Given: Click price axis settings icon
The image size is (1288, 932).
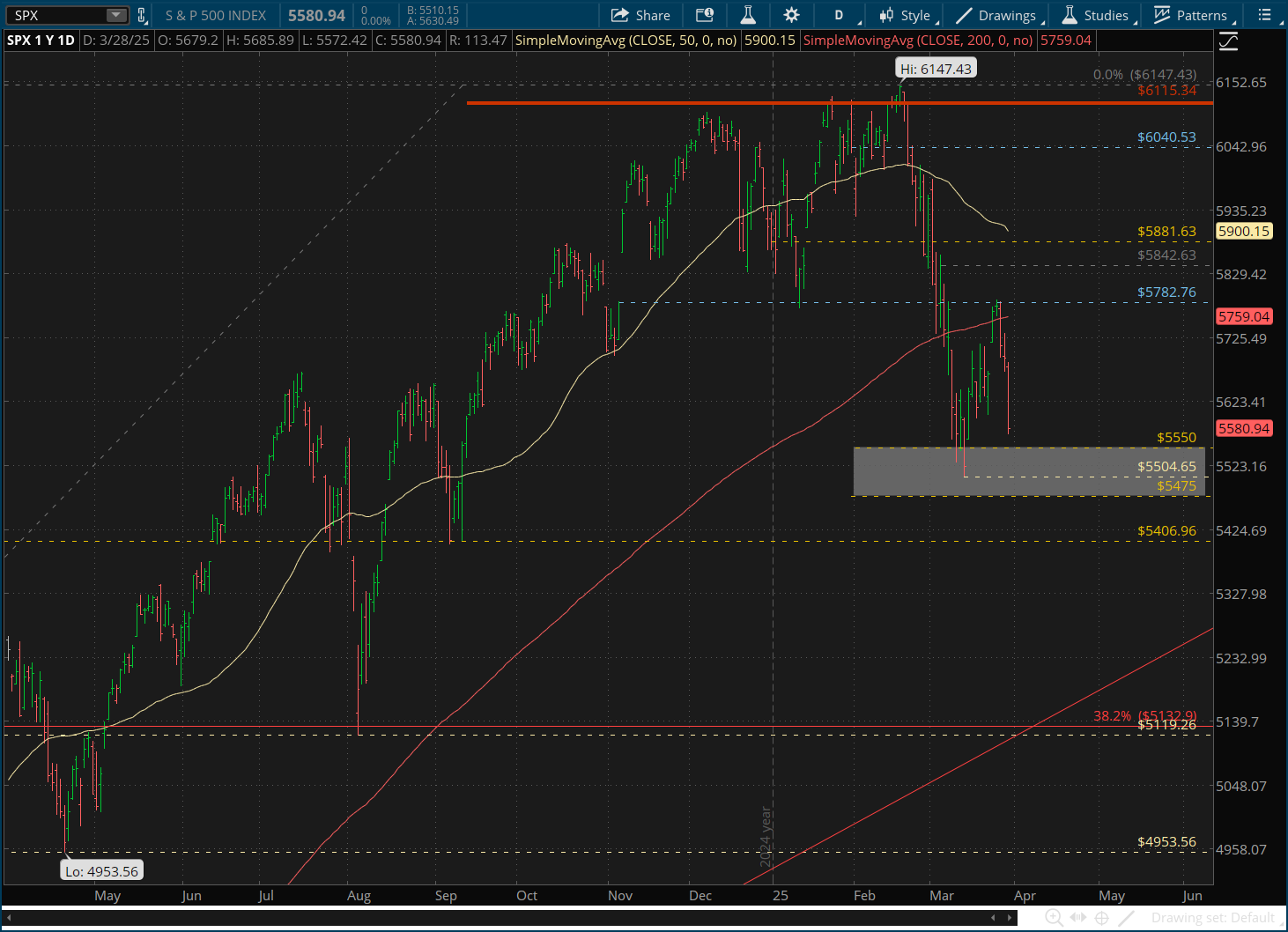Looking at the screenshot, I should point(1229,41).
